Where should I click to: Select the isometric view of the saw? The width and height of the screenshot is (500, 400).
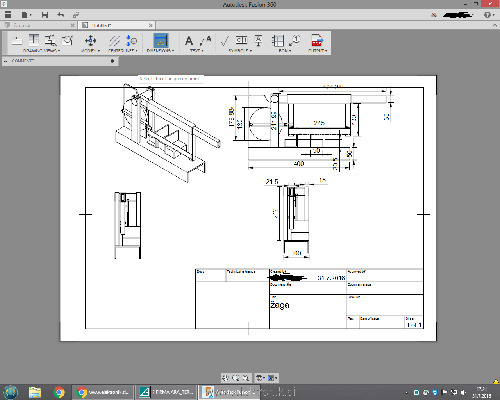click(168, 133)
